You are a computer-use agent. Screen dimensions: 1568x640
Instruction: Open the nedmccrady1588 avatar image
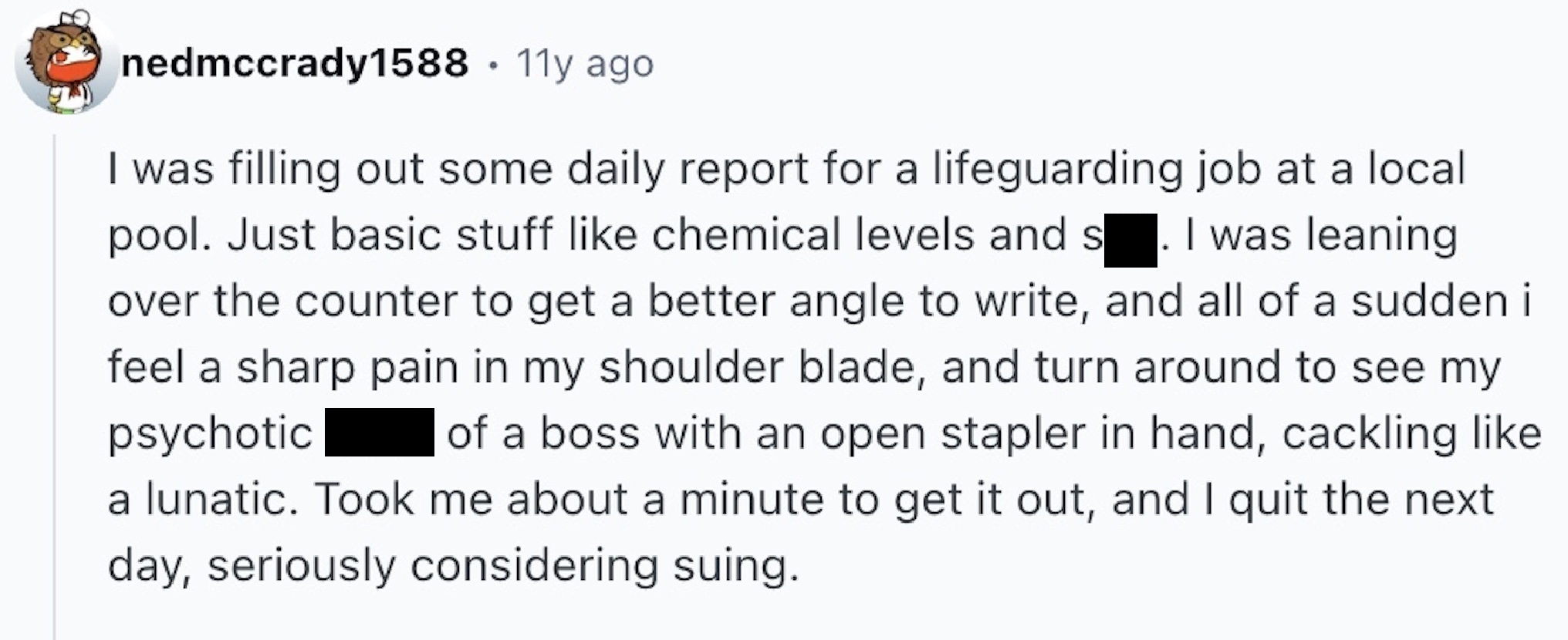click(x=66, y=63)
